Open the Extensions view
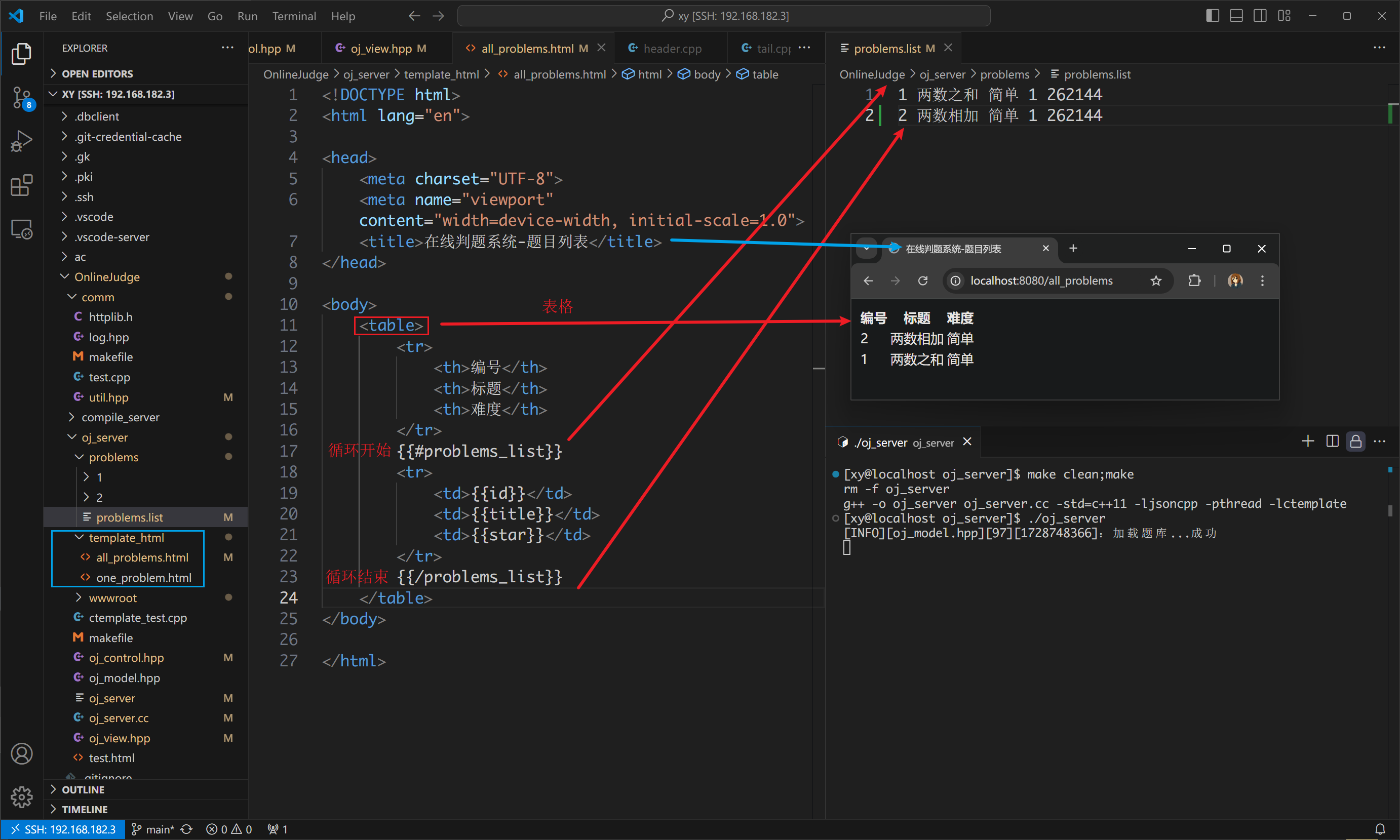 [x=21, y=186]
